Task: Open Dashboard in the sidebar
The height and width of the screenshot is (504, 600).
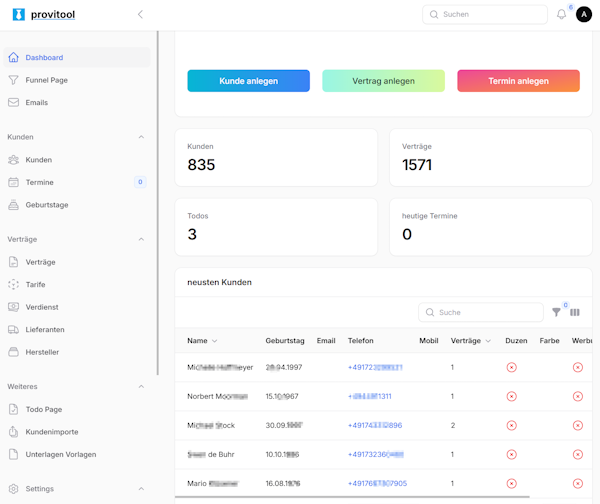Action: point(77,57)
